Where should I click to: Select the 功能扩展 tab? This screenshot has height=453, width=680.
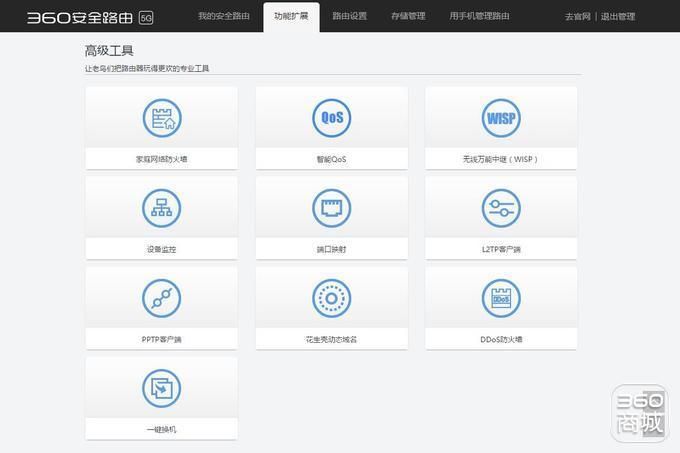point(291,16)
